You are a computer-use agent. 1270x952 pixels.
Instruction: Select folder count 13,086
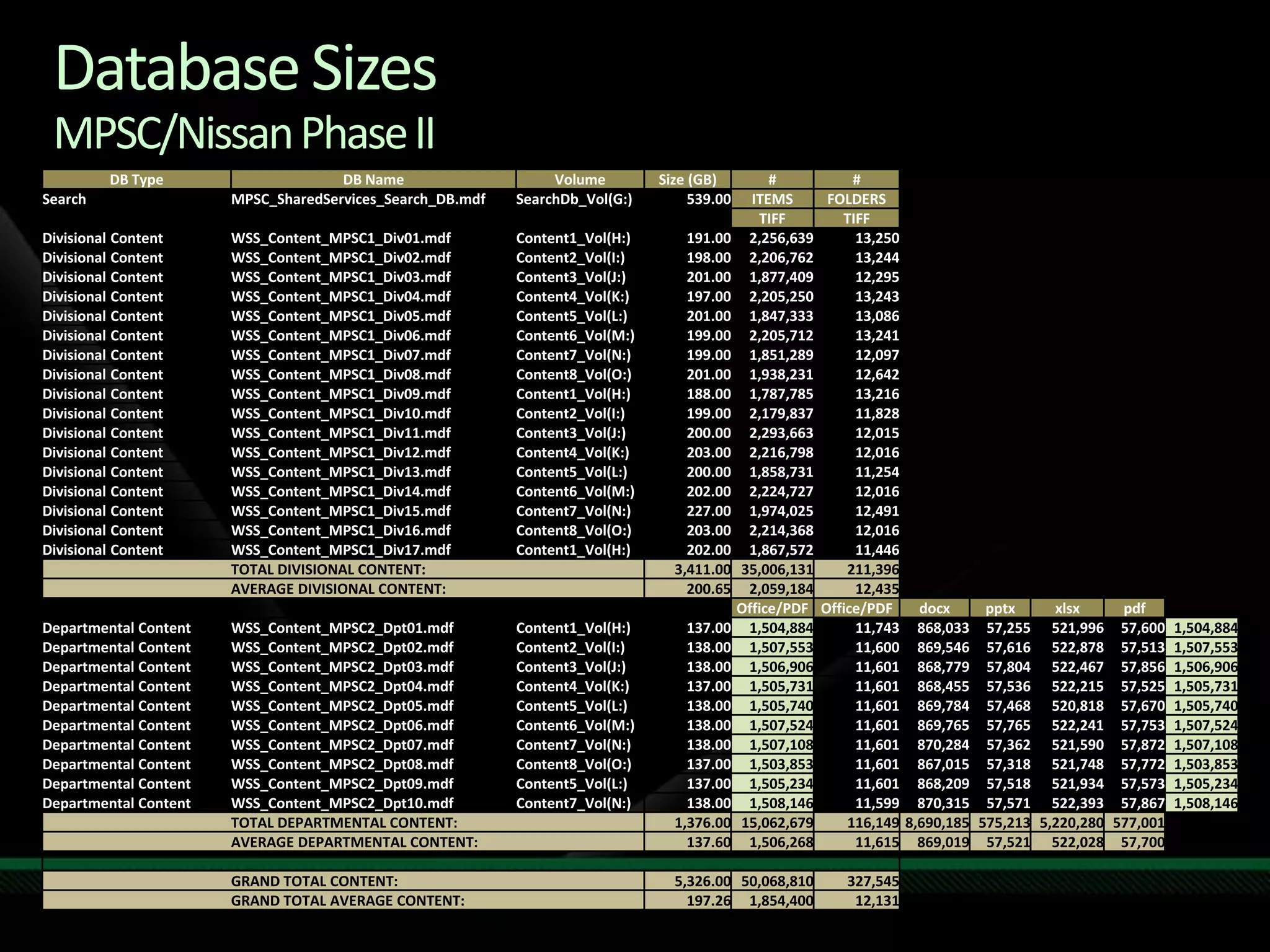click(x=877, y=316)
